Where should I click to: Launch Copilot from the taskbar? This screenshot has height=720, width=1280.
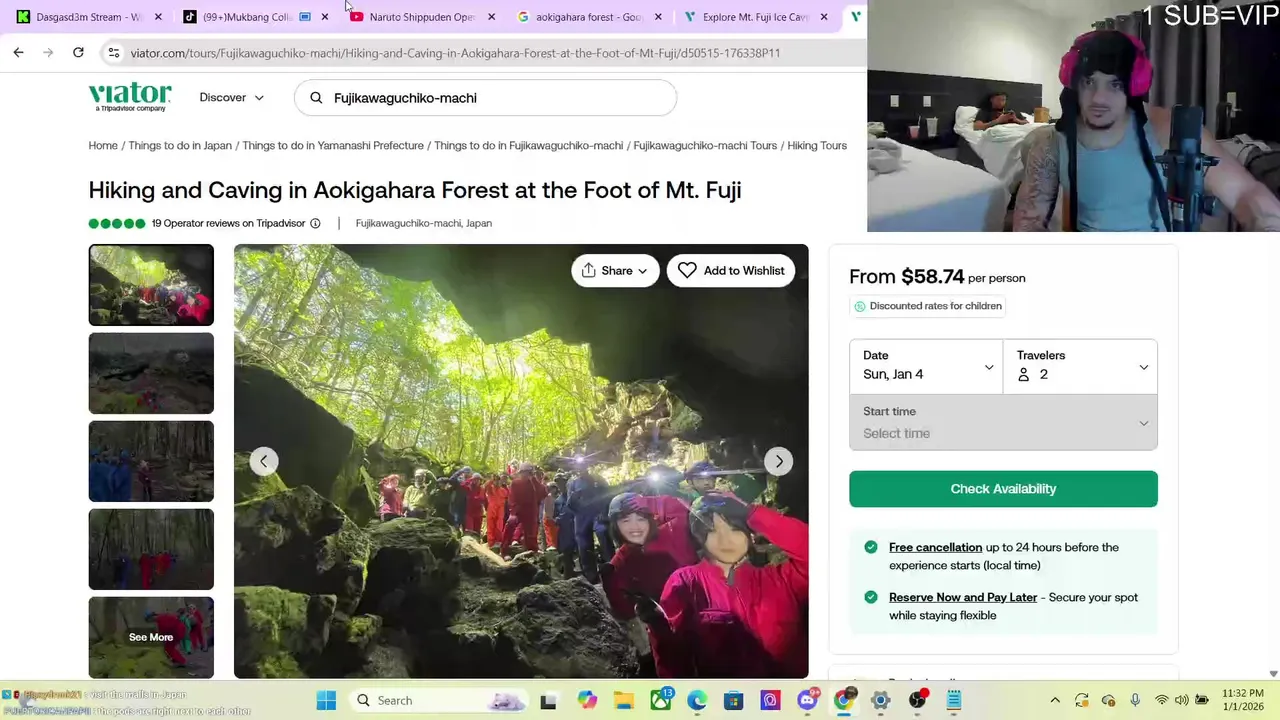click(x=587, y=700)
